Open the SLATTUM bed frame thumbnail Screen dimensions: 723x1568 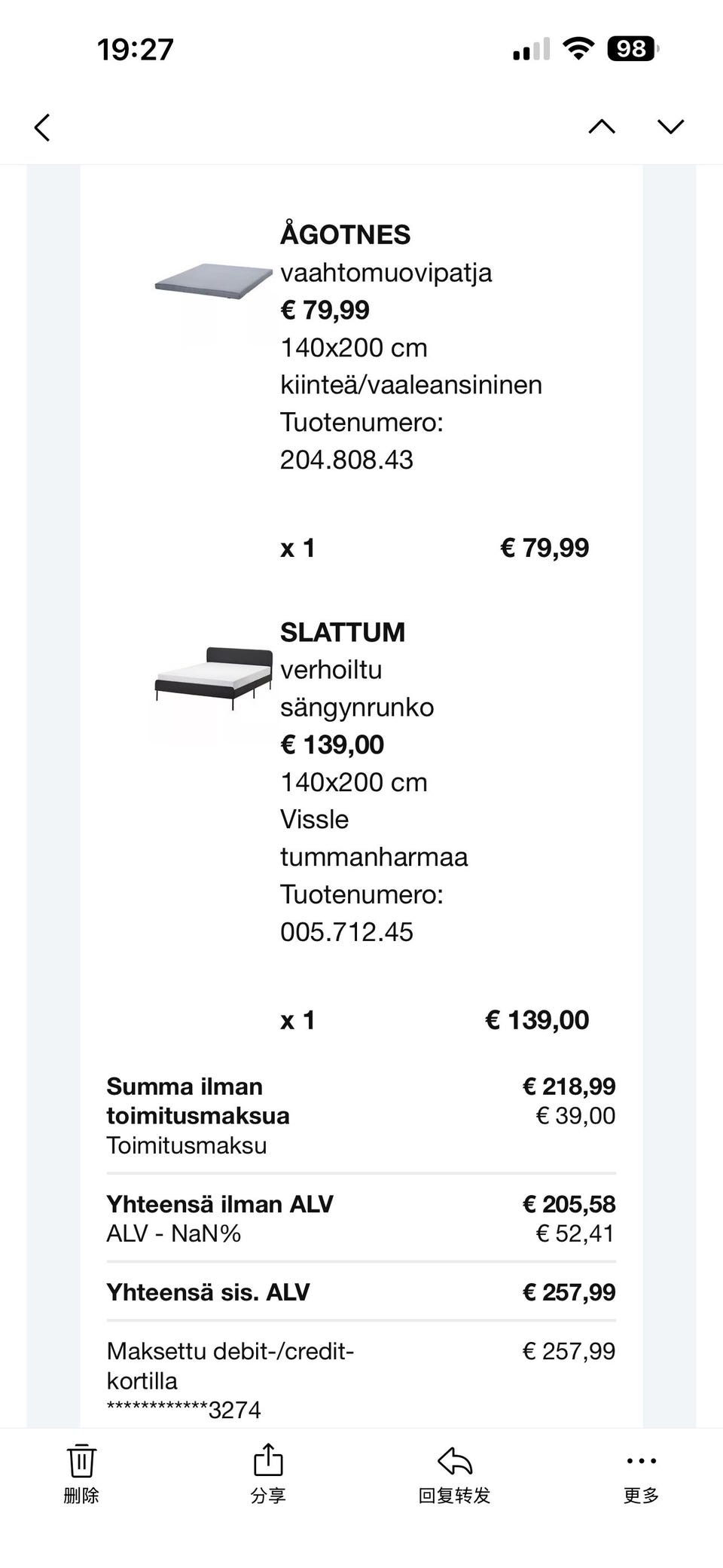coord(213,676)
